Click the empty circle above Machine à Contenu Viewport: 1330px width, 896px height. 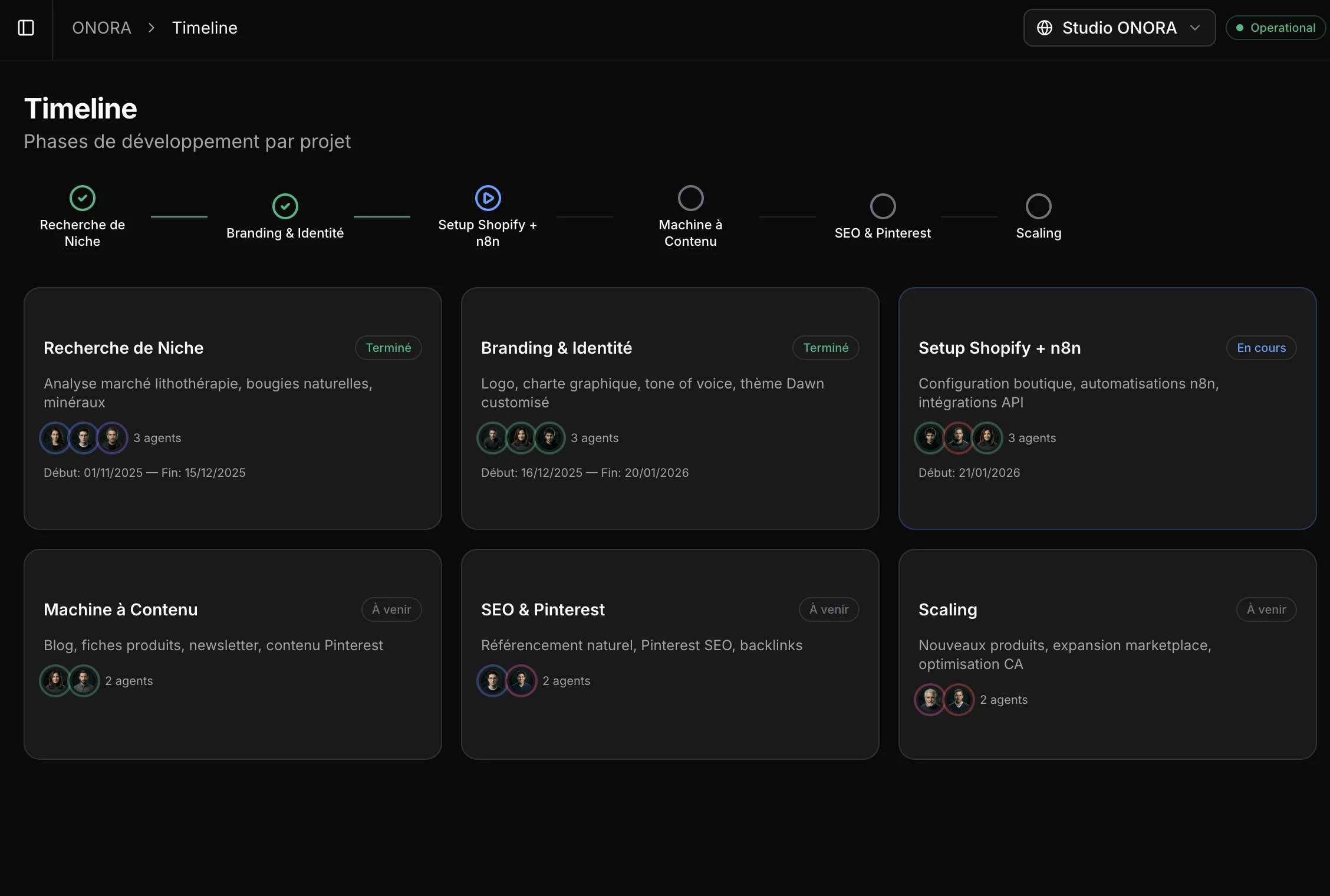690,197
